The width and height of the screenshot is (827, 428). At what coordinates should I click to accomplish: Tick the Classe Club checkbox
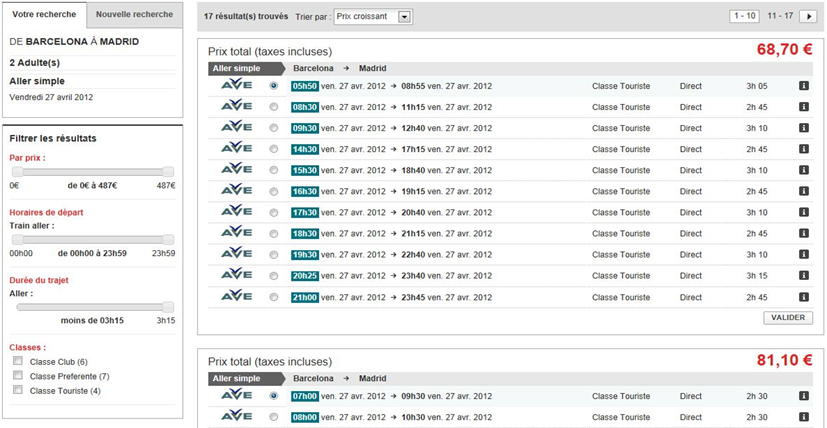tap(18, 361)
